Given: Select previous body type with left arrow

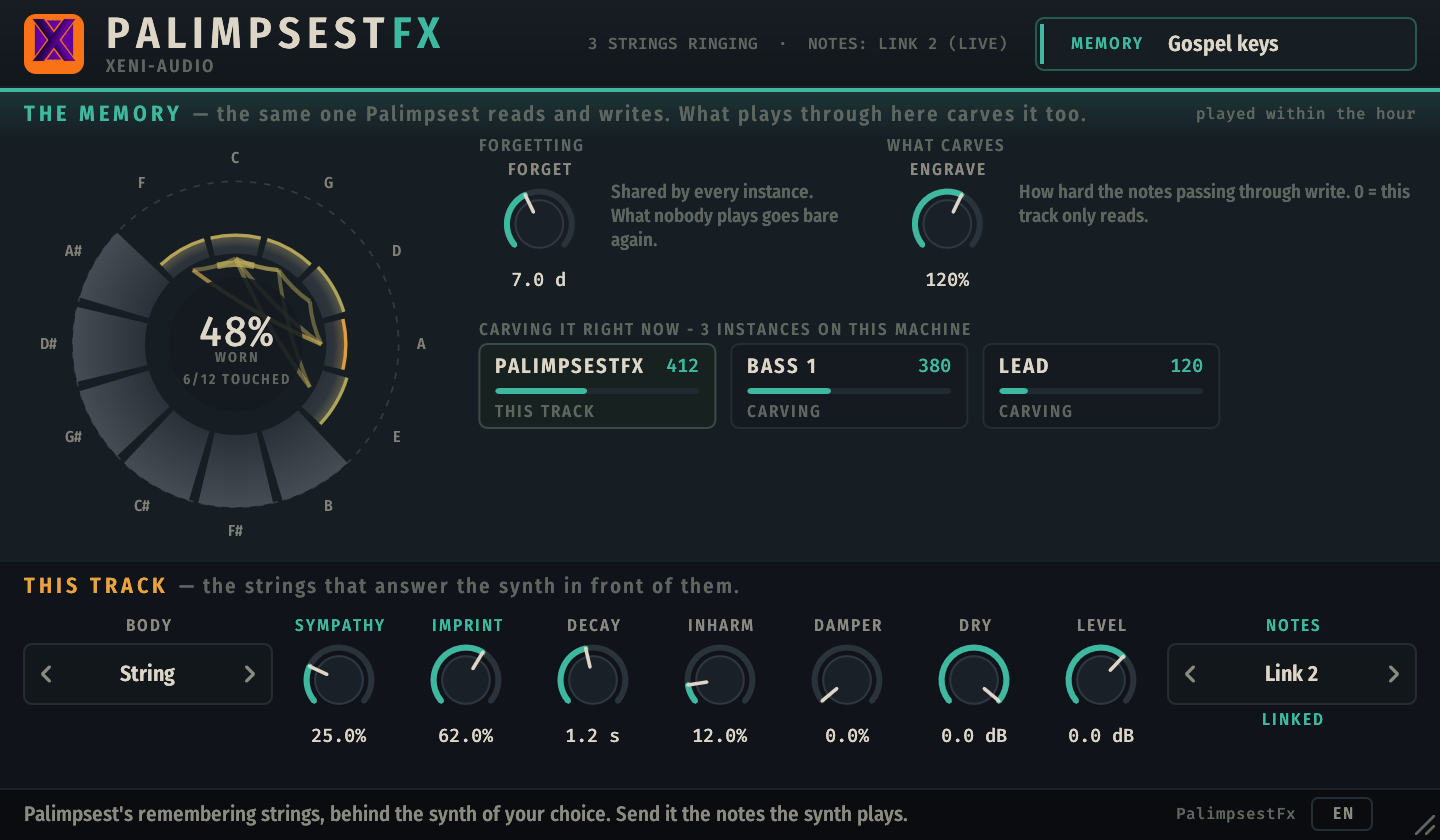Looking at the screenshot, I should (46, 674).
